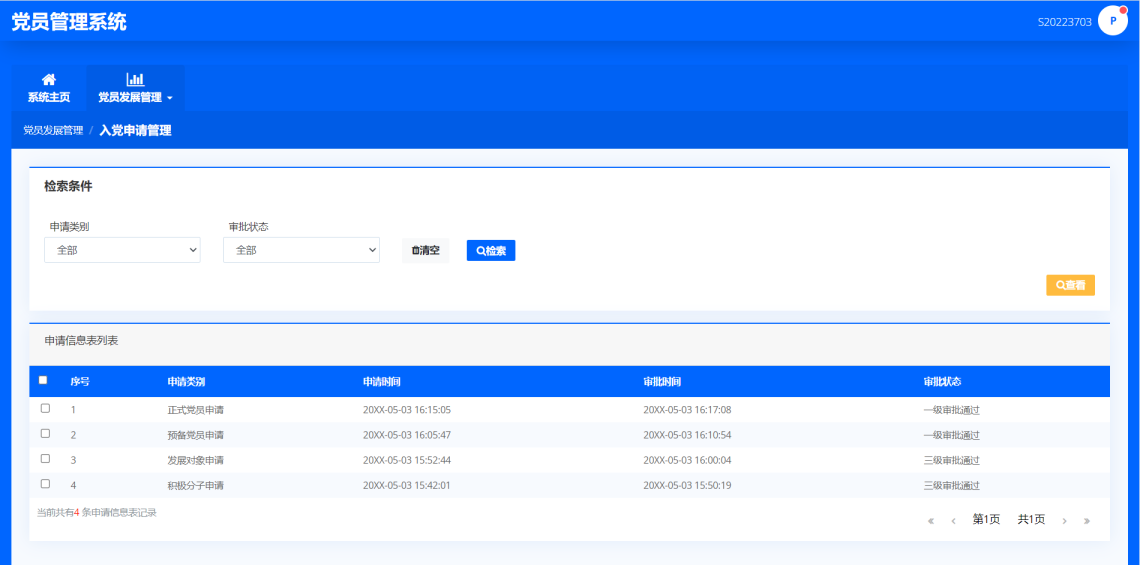1140x565 pixels.
Task: Select 正式党员申请 cell
Action: click(196, 410)
